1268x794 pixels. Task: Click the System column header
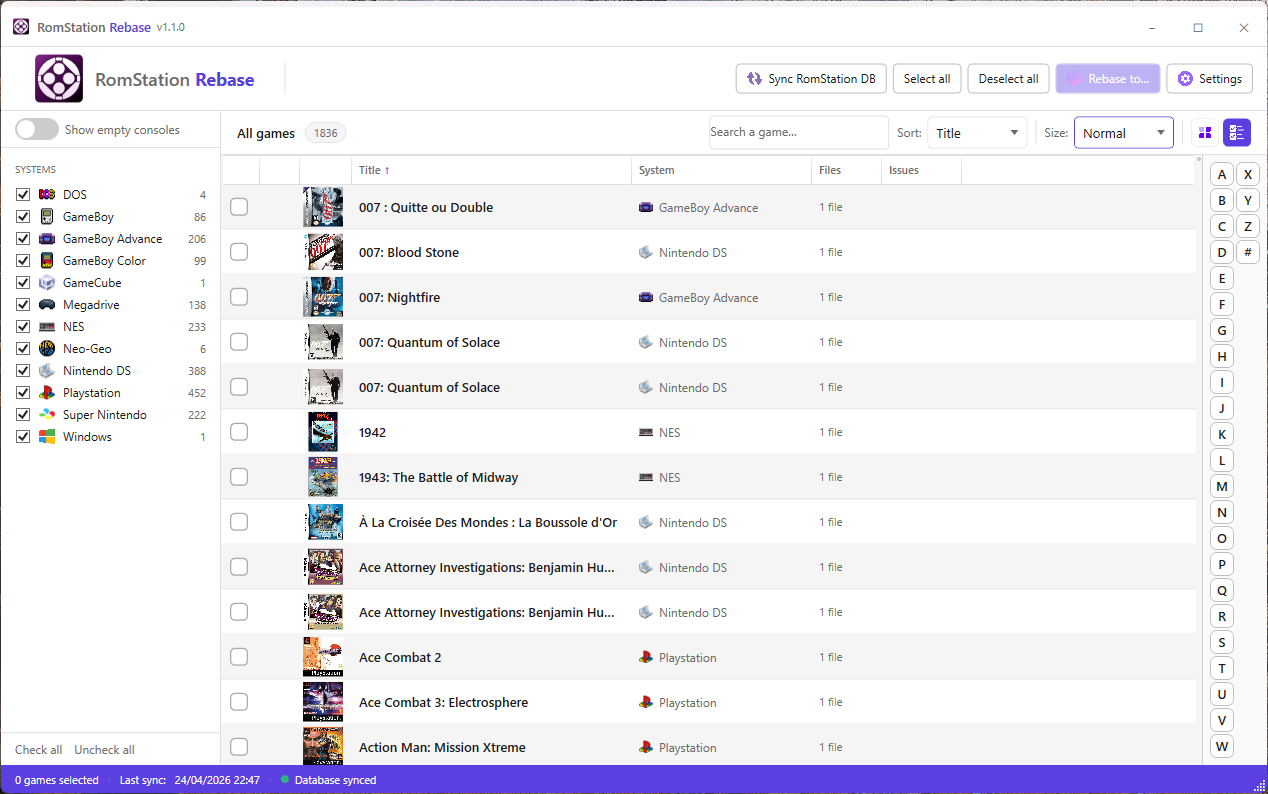click(x=657, y=170)
